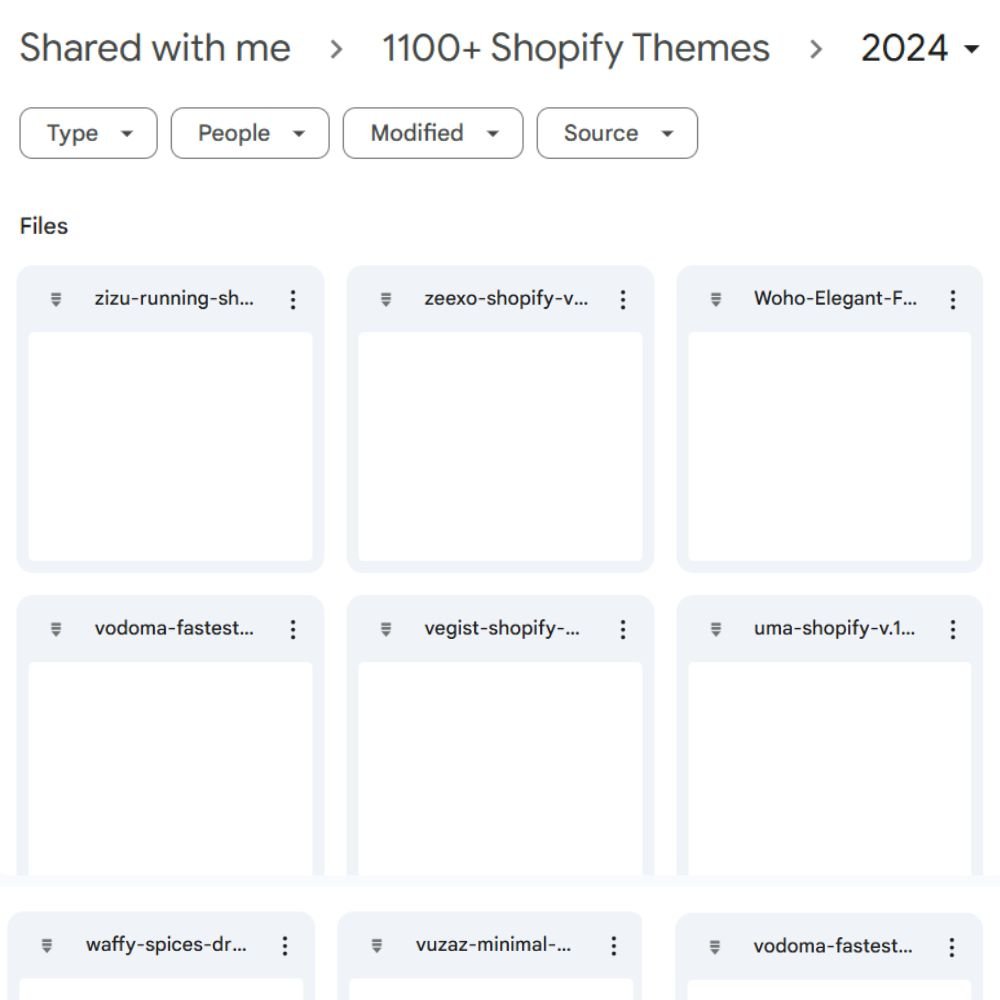Open three-dot menu for uma-shopify file
Image resolution: width=1000 pixels, height=1000 pixels.
pos(953,629)
